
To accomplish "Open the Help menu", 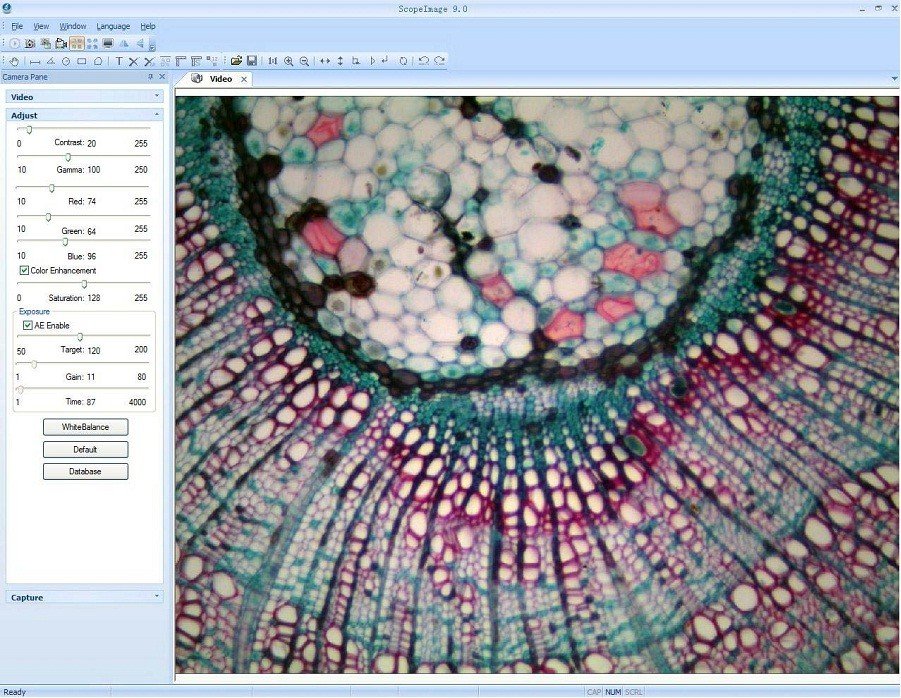I will click(148, 26).
